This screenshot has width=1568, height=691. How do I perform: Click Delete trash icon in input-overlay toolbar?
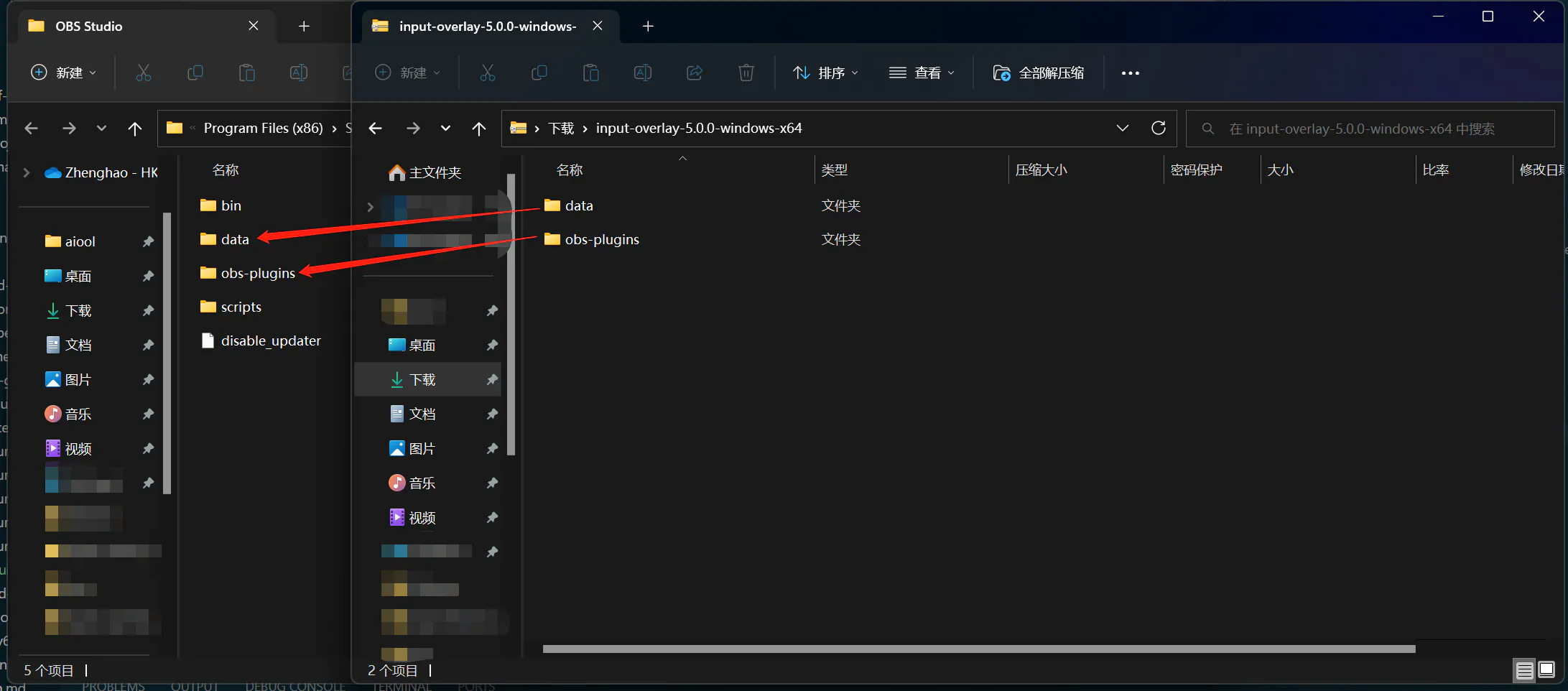[x=746, y=73]
